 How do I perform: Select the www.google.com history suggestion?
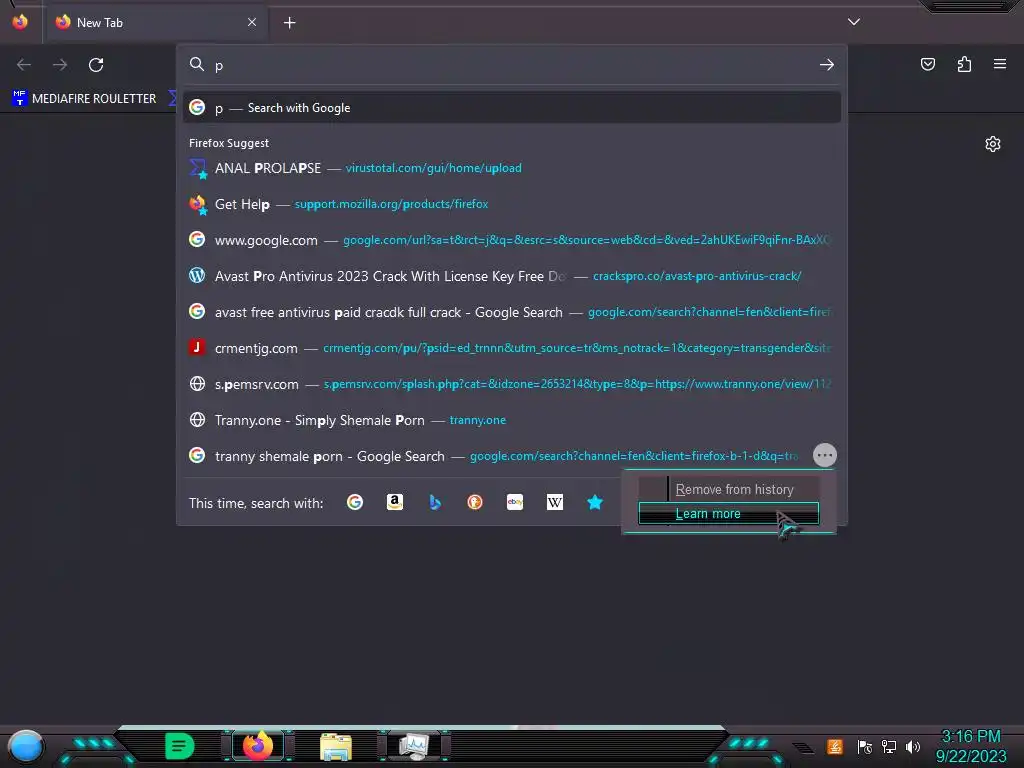tap(512, 240)
